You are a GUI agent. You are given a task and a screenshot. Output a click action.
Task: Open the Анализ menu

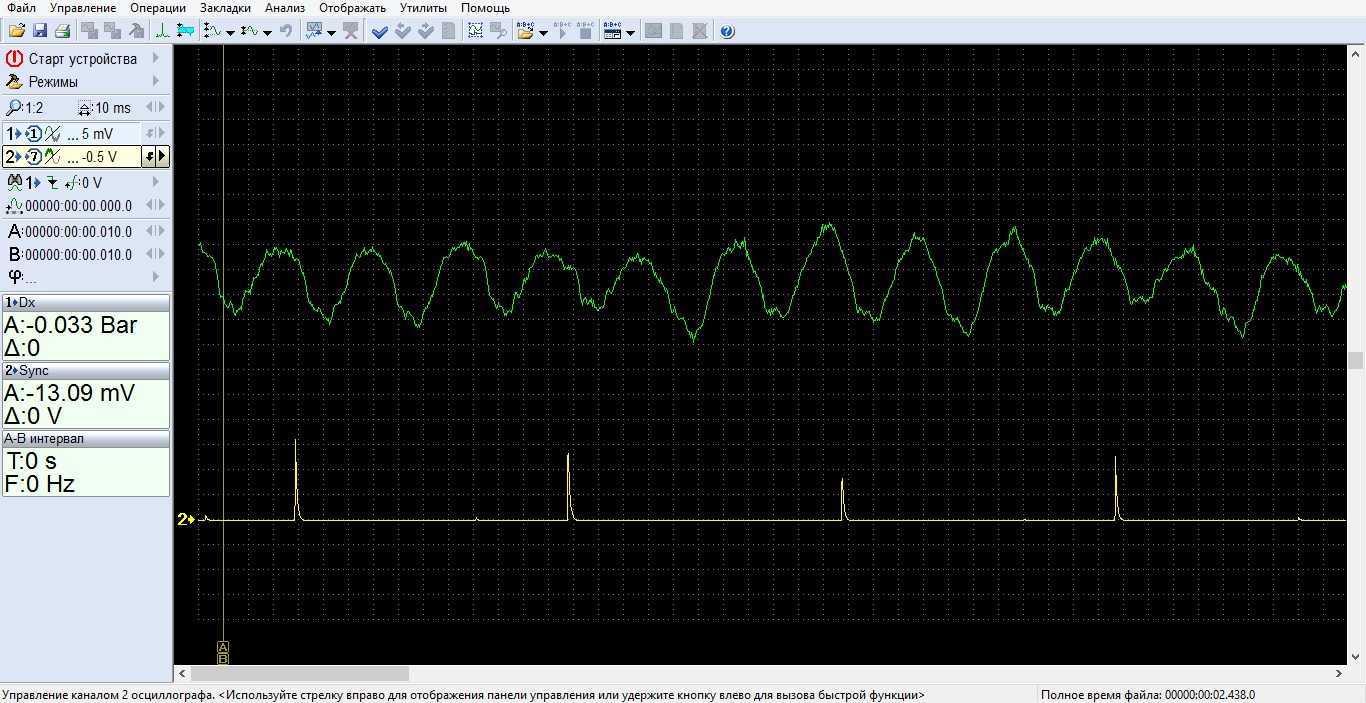285,8
